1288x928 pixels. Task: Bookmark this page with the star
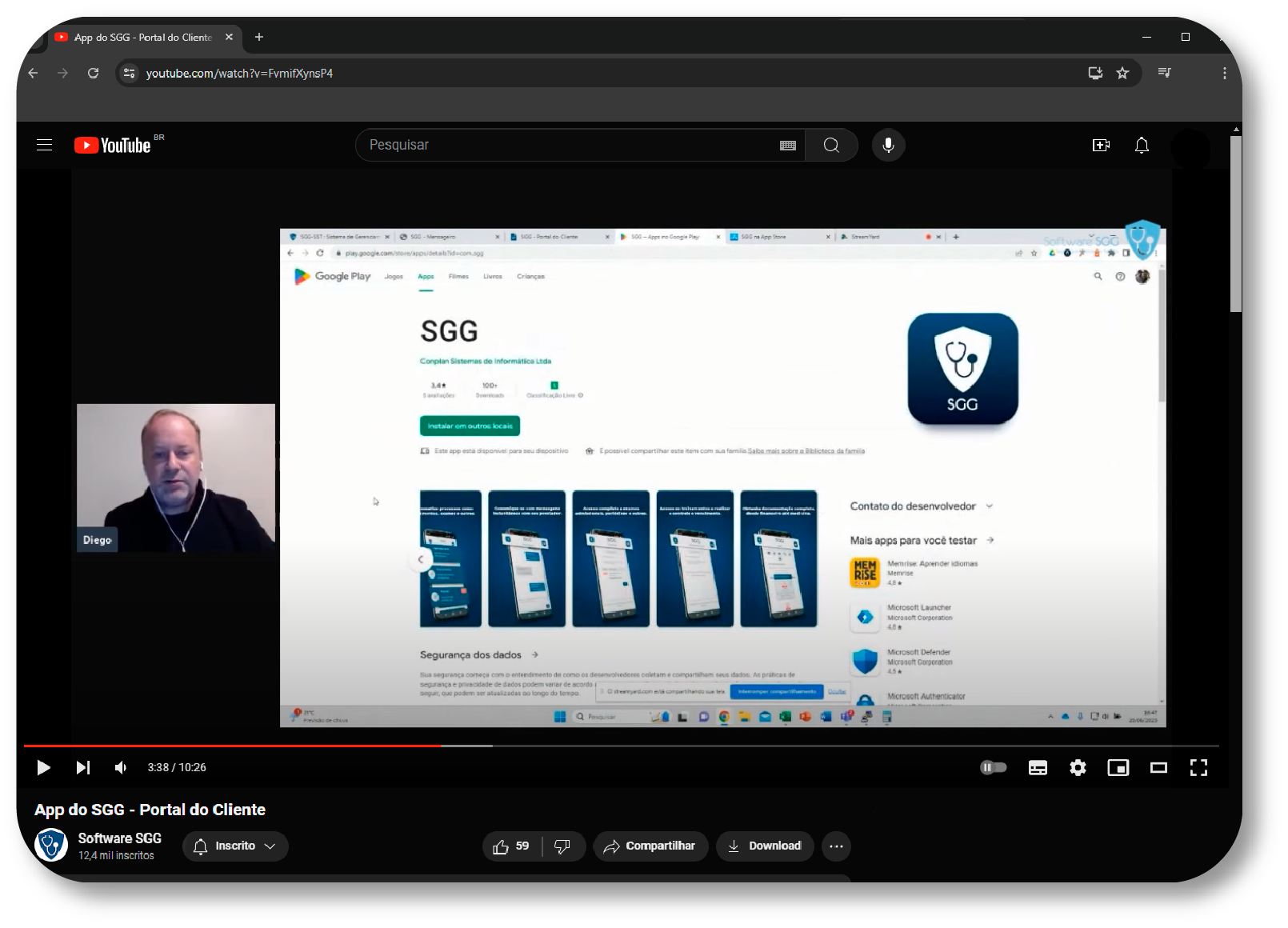(1122, 73)
